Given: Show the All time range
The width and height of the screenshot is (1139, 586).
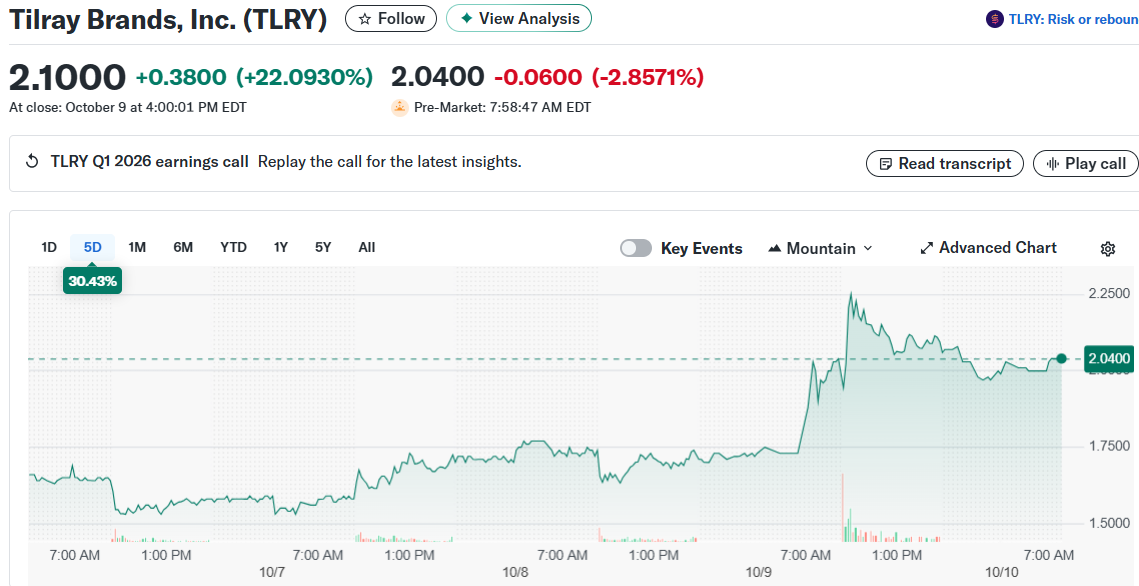Looking at the screenshot, I should [x=367, y=247].
